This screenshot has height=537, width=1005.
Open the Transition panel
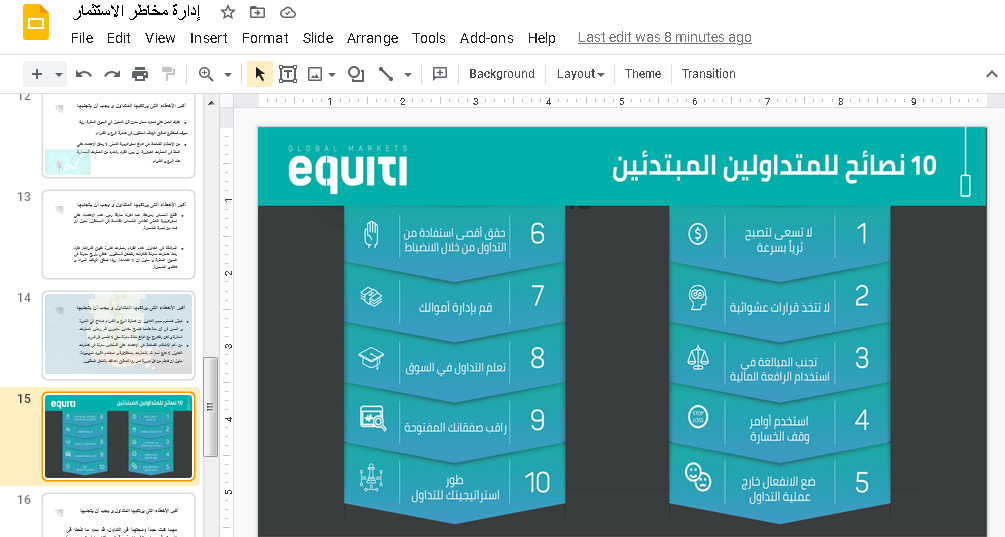pos(708,74)
